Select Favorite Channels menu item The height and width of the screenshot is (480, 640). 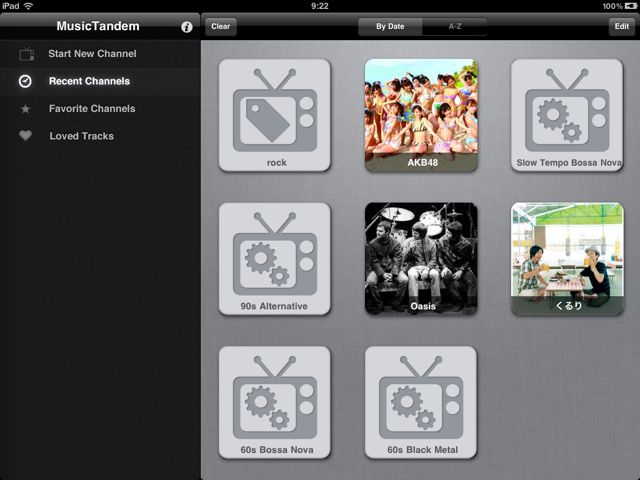tap(100, 109)
